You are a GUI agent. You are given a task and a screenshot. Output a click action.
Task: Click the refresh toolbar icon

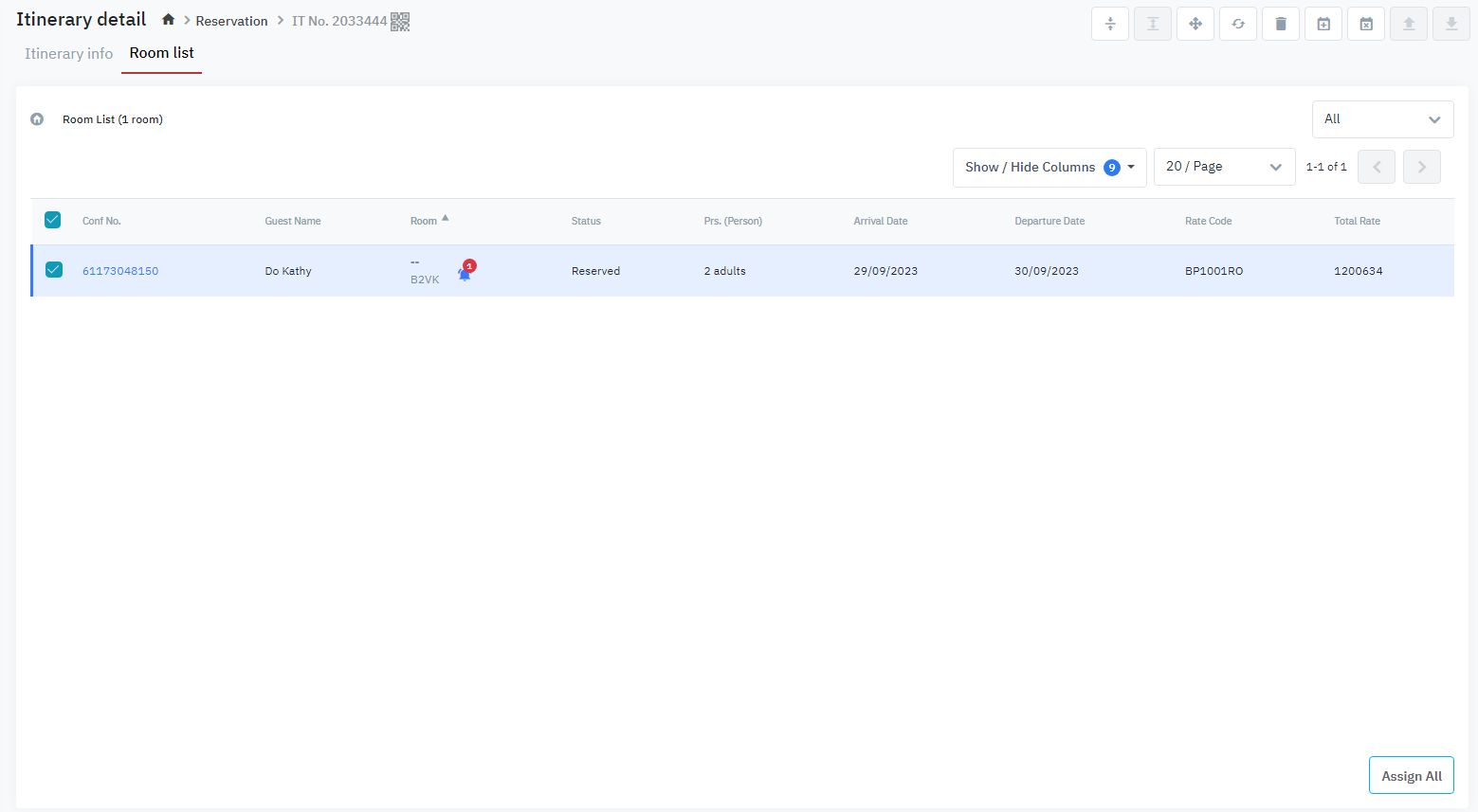(1238, 24)
